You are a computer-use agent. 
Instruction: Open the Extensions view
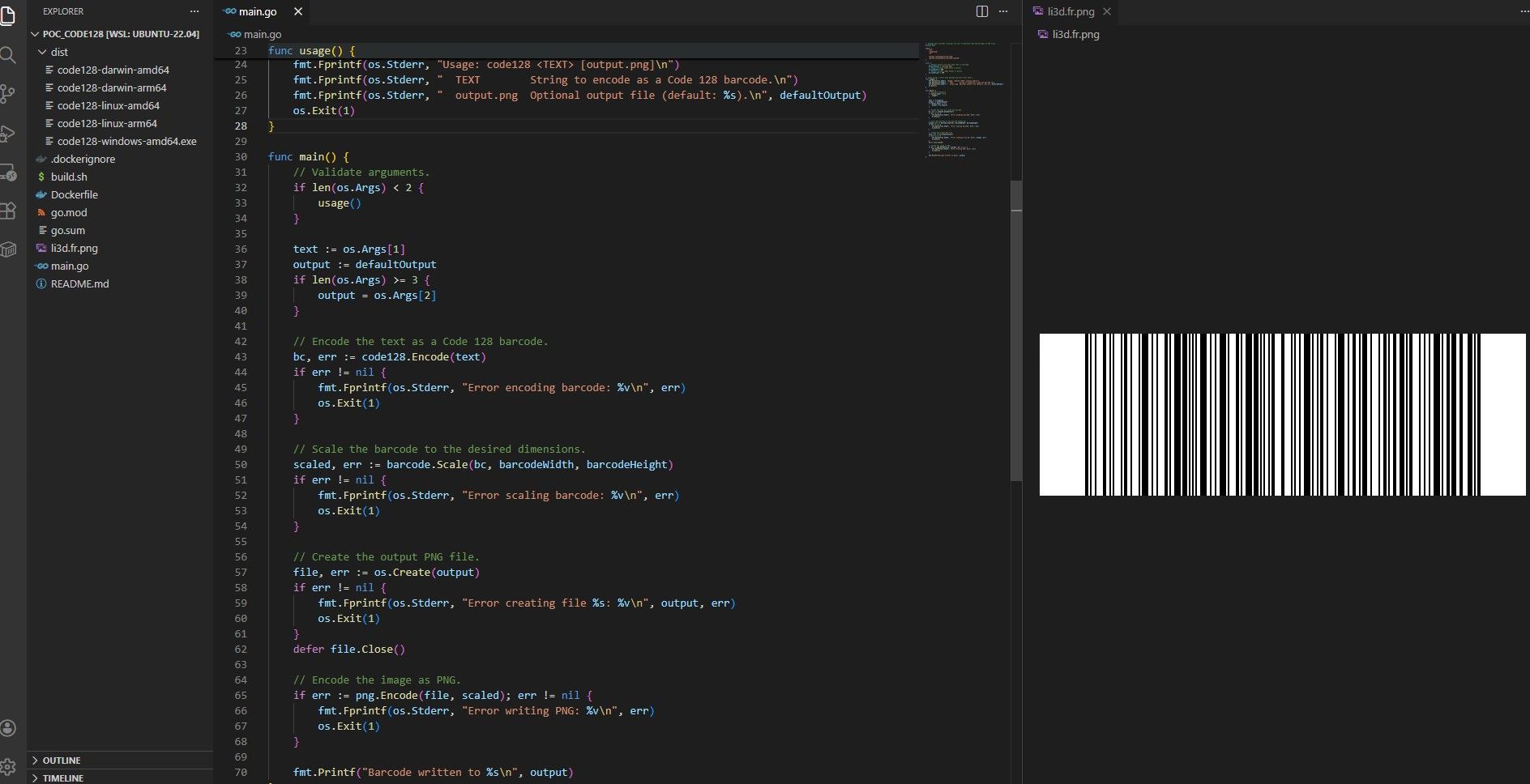point(8,211)
